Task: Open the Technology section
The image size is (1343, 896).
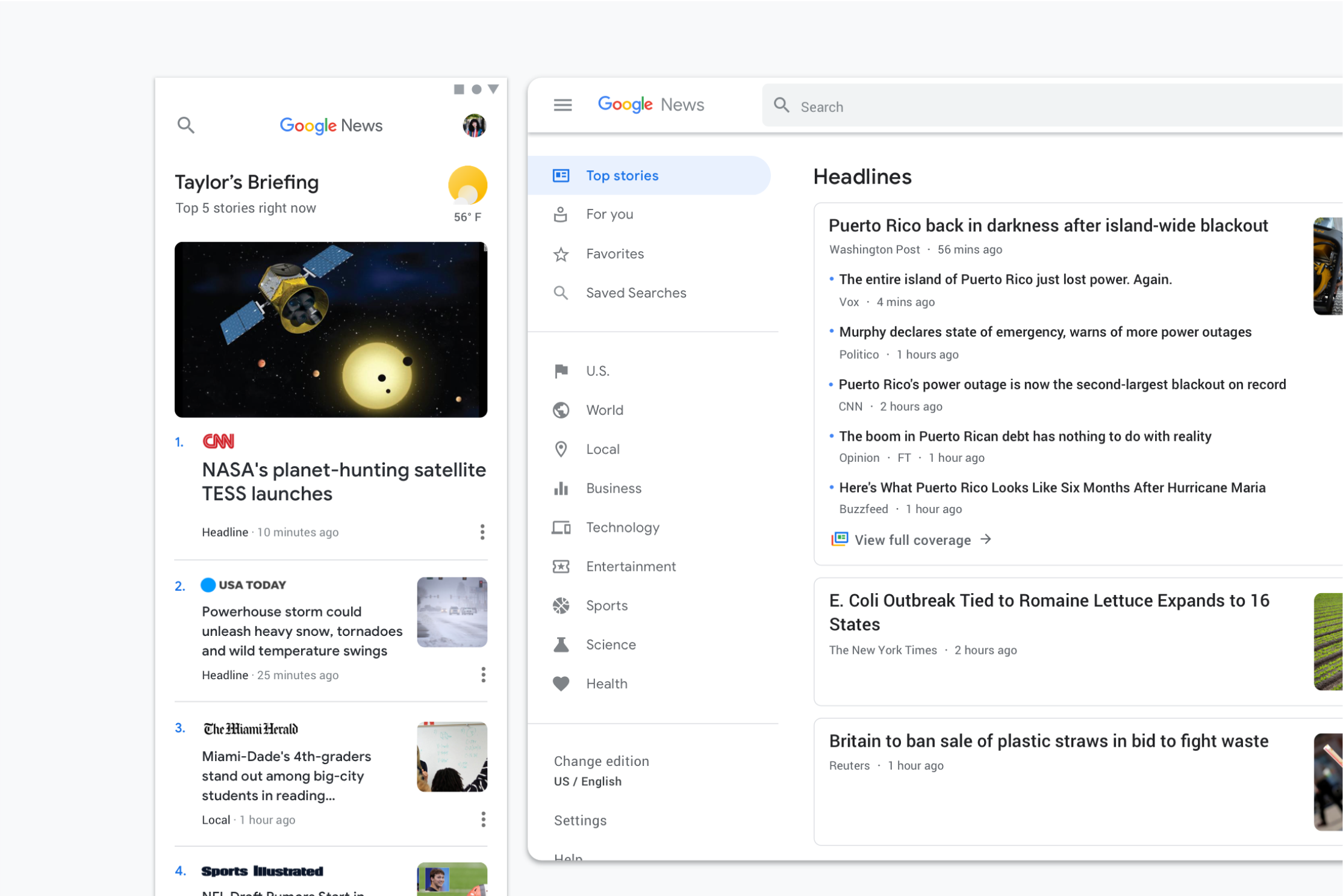Action: click(x=622, y=527)
